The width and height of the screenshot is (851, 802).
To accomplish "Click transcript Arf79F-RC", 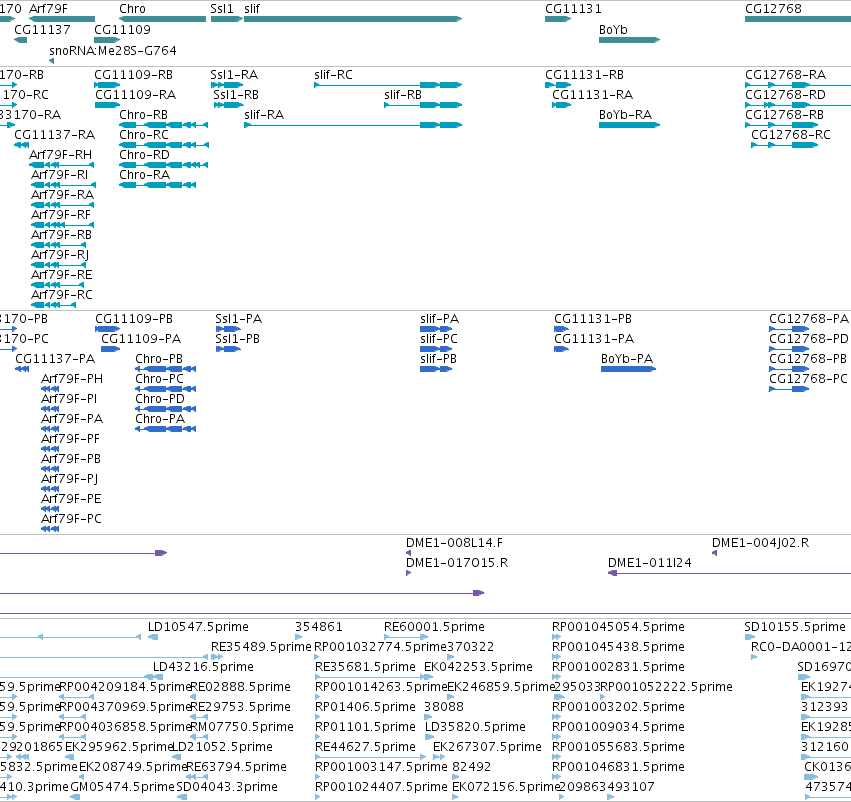I will (62, 295).
